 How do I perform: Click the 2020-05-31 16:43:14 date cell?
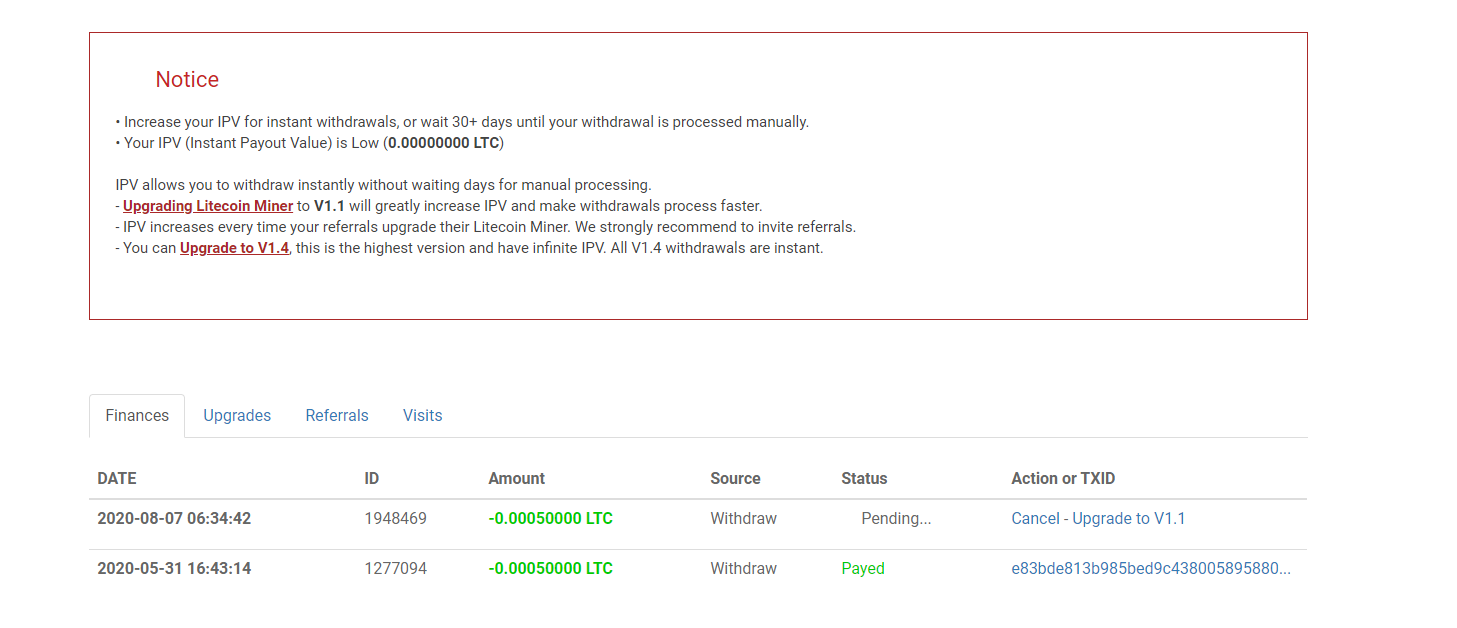coord(174,569)
